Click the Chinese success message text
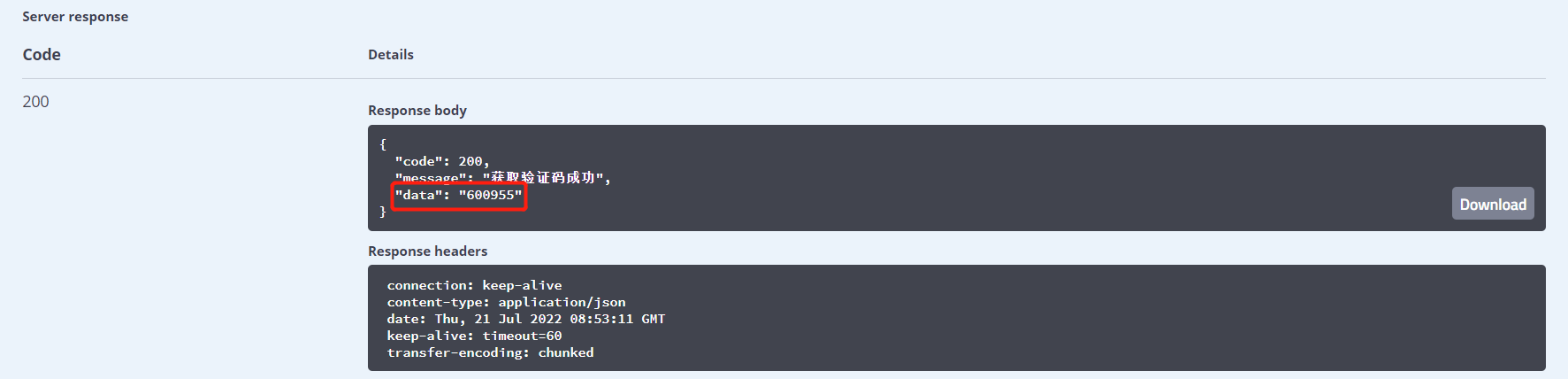Screen dimensions: 1568x379 click(x=542, y=178)
